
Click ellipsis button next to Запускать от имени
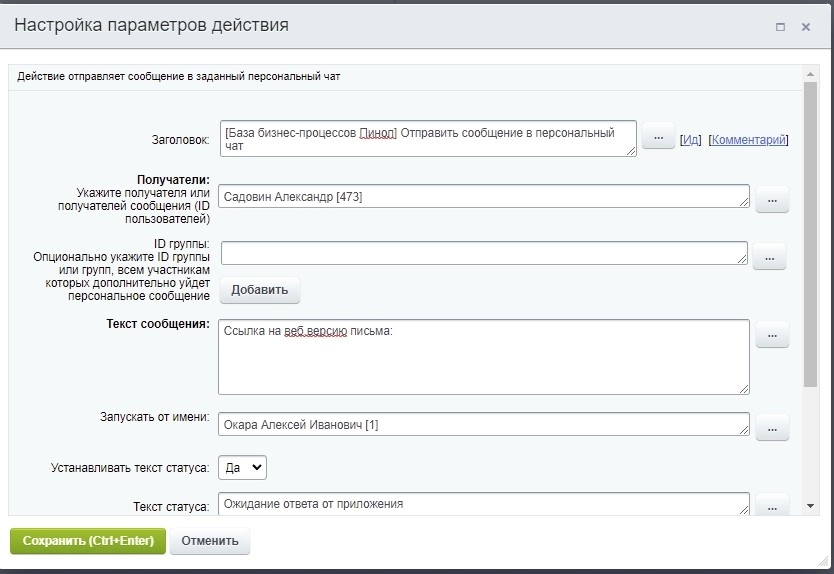point(772,428)
